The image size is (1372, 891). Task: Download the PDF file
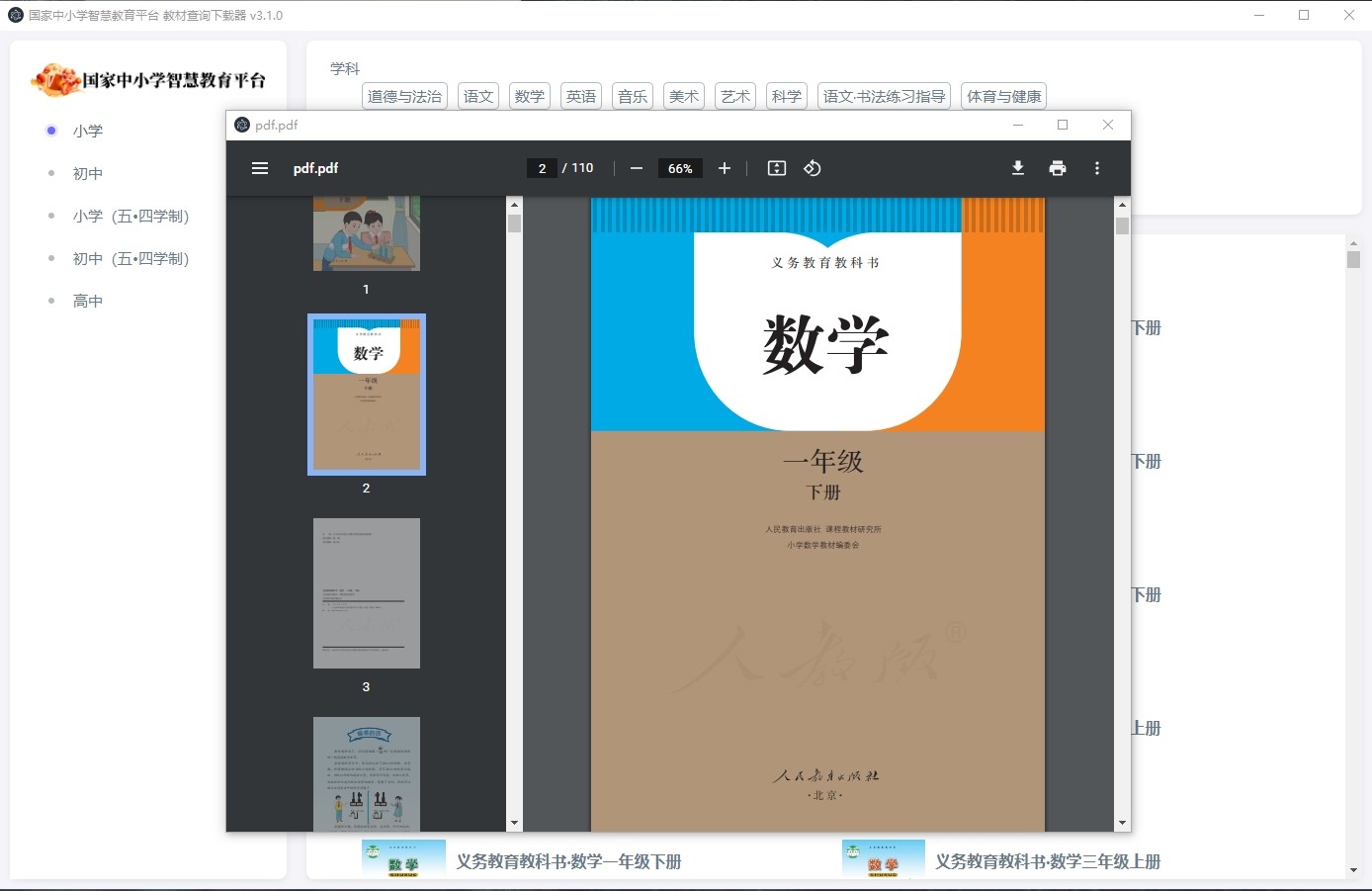[1018, 168]
